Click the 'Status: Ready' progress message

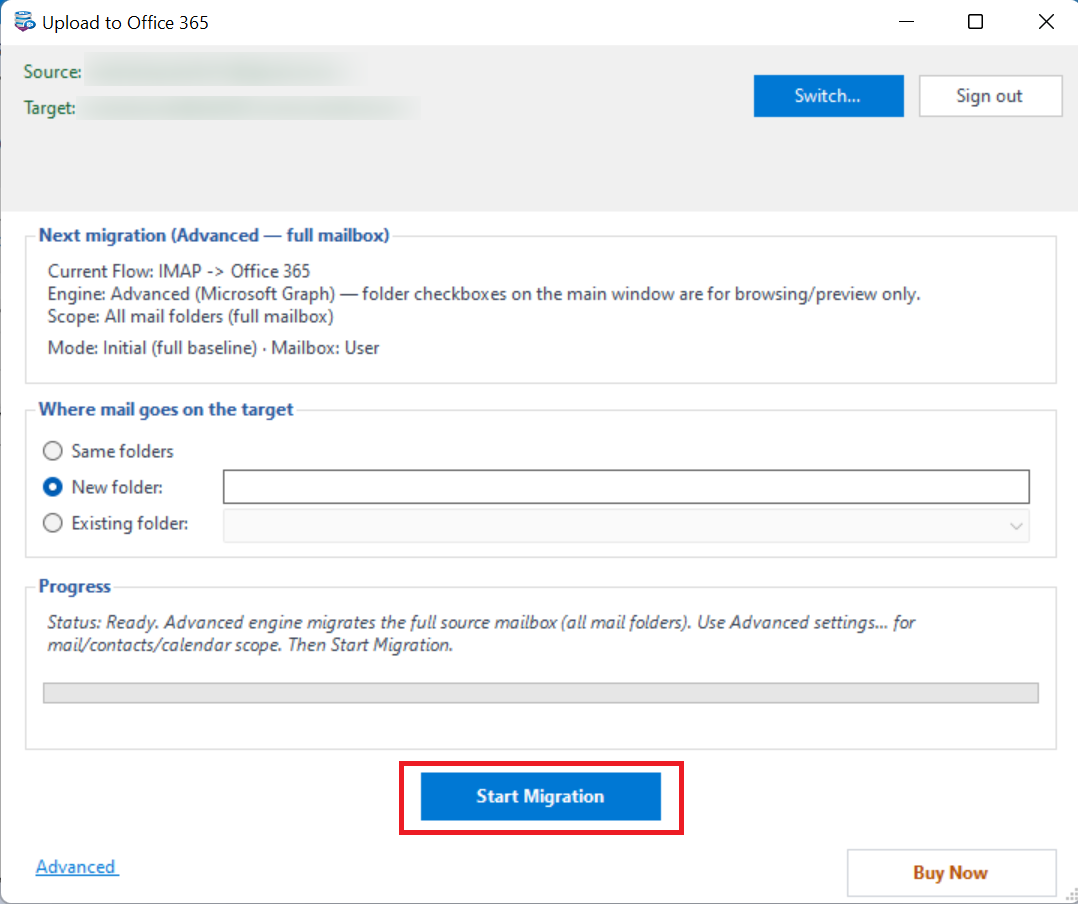point(481,633)
